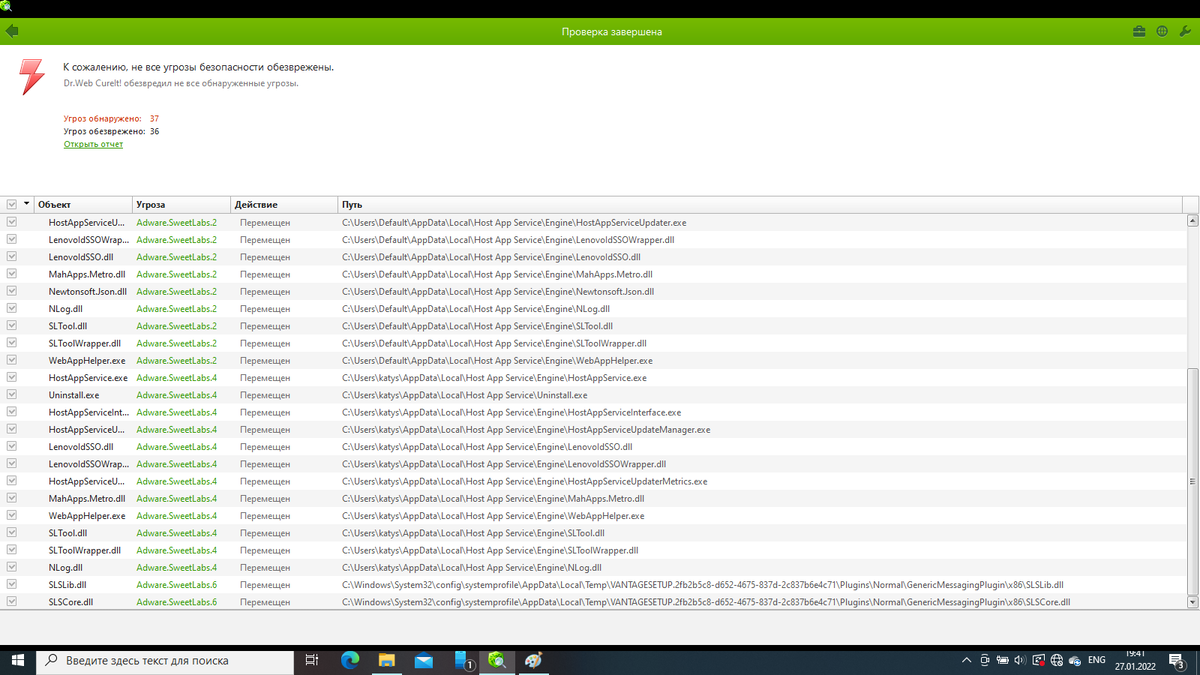Screen dimensions: 1200x675
Task: Open the language globe icon
Action: point(1162,31)
